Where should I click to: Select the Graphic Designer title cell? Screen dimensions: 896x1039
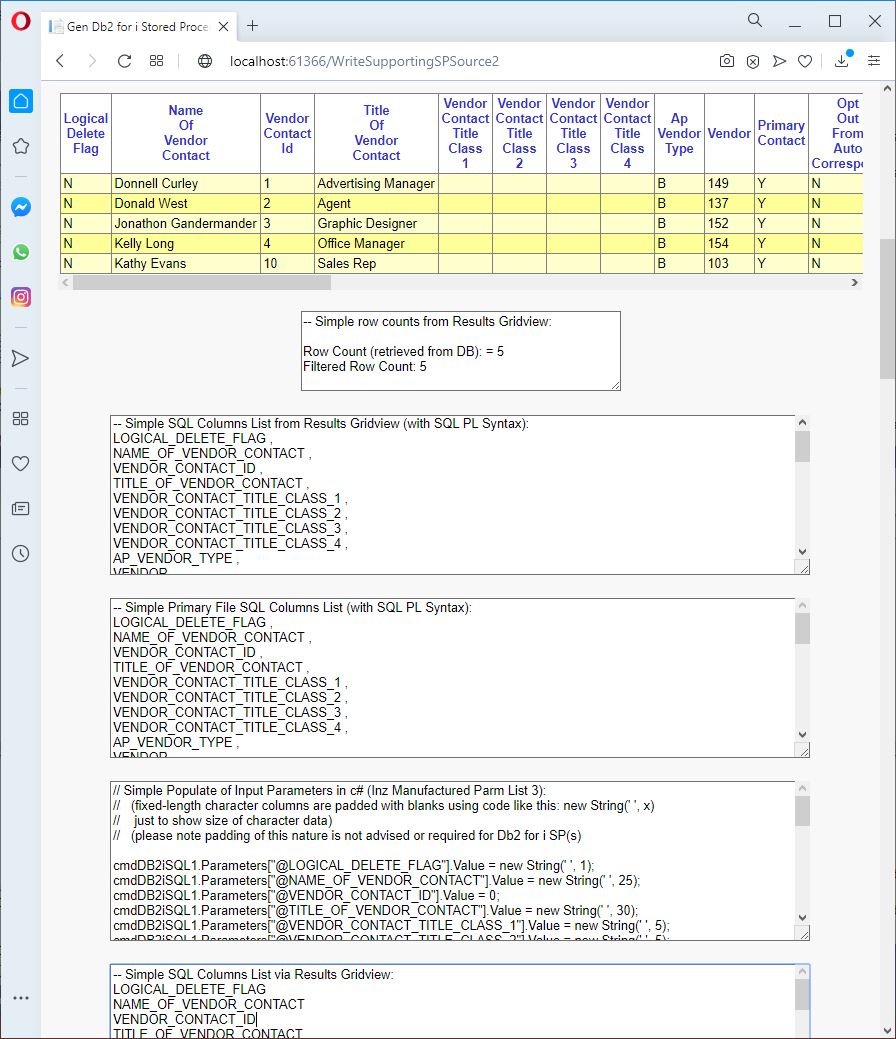376,223
